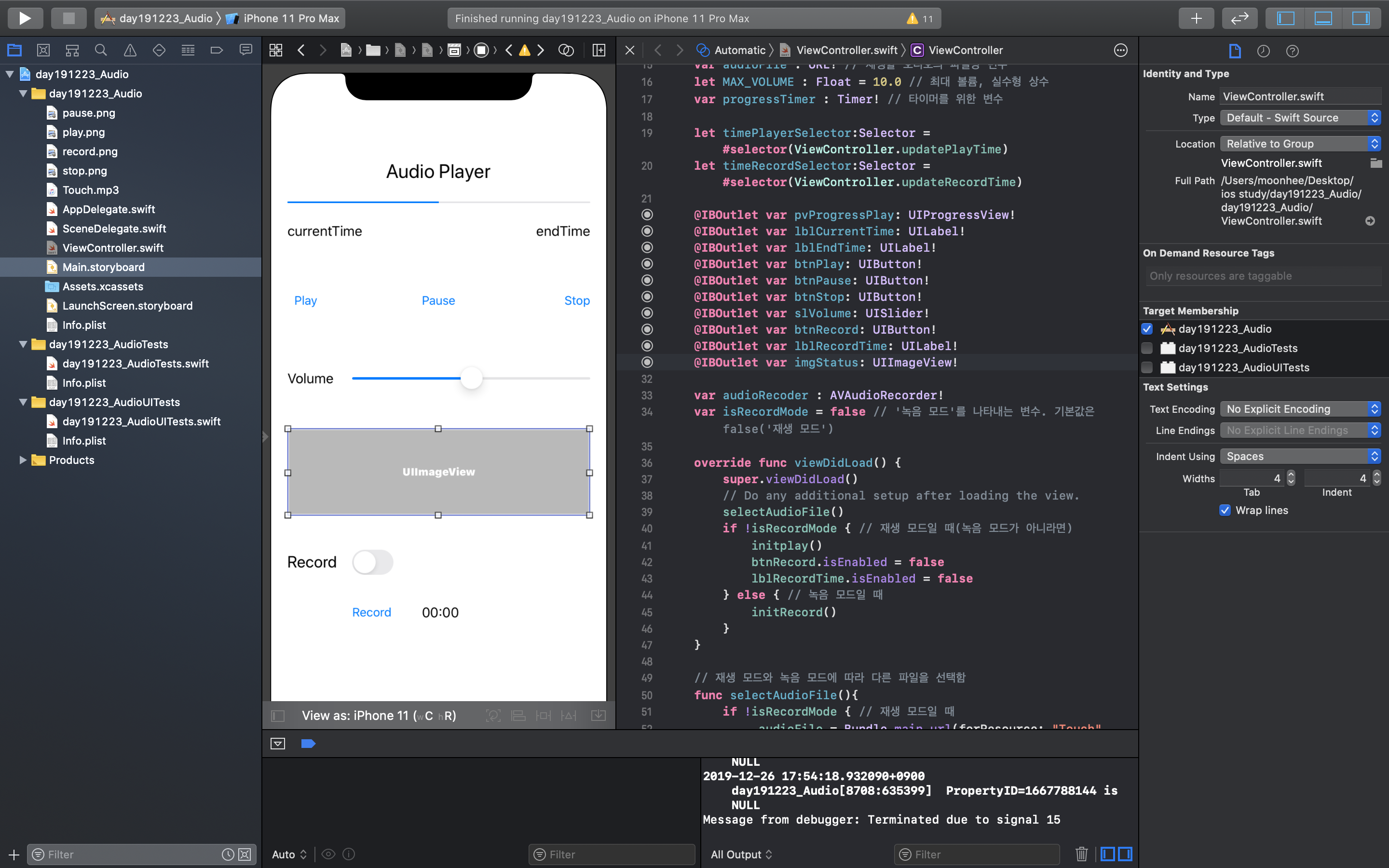The image size is (1389, 868).
Task: Open the Indent Using Spaces dropdown
Action: pos(1300,456)
